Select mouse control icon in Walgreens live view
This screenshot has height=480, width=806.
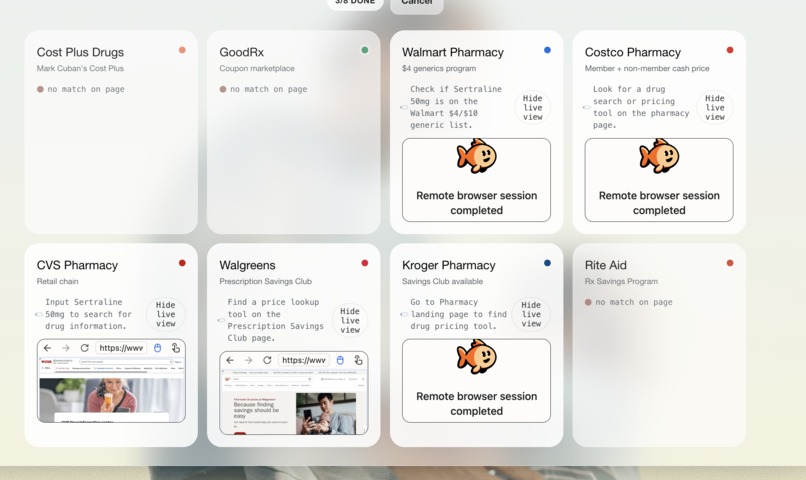point(340,360)
